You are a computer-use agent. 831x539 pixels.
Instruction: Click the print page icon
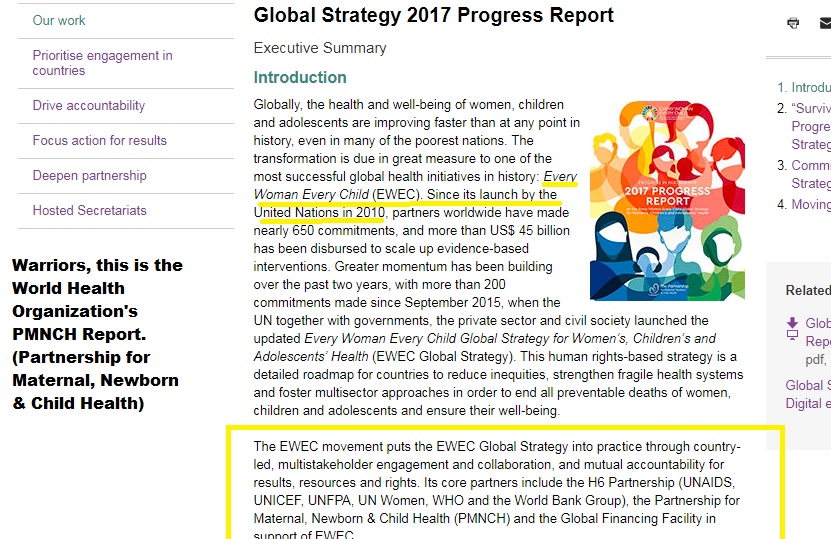pyautogui.click(x=793, y=23)
